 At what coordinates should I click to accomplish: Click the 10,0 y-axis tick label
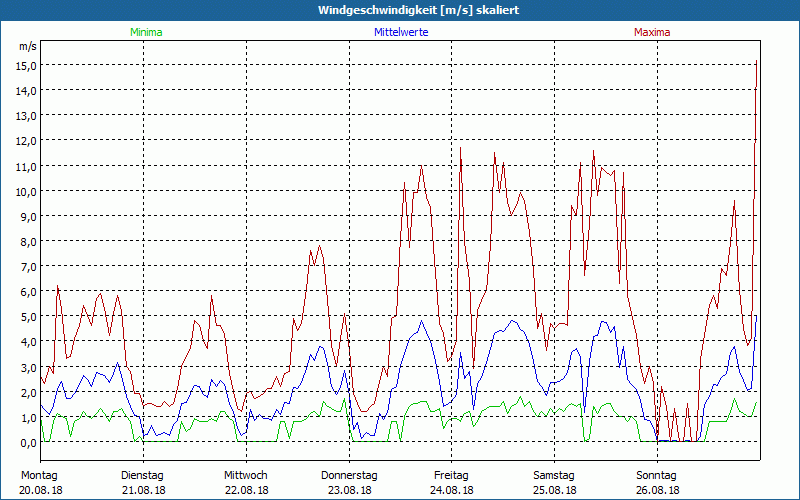tap(26, 191)
